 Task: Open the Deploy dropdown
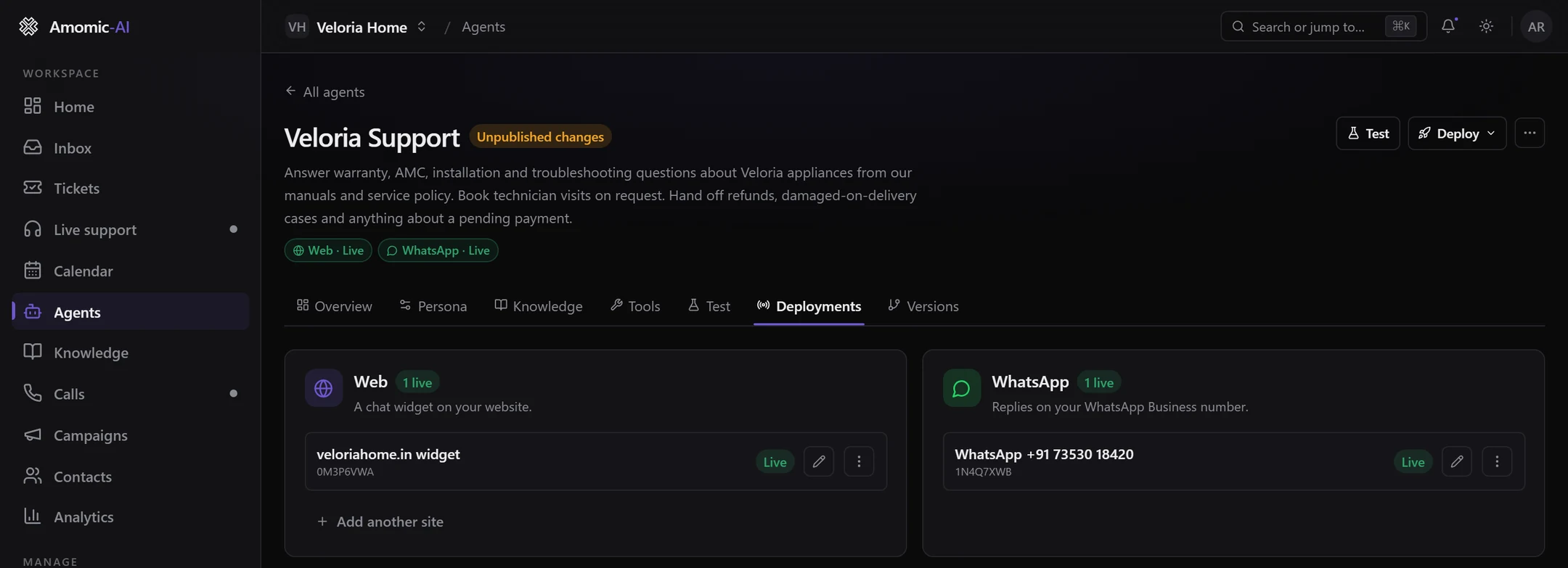point(1457,133)
